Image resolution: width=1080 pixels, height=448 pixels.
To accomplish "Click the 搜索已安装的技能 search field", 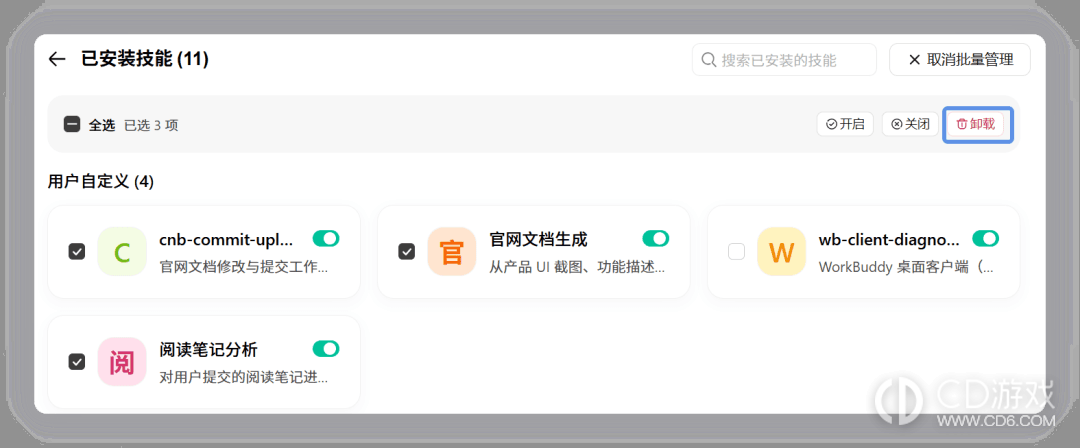I will coord(785,60).
